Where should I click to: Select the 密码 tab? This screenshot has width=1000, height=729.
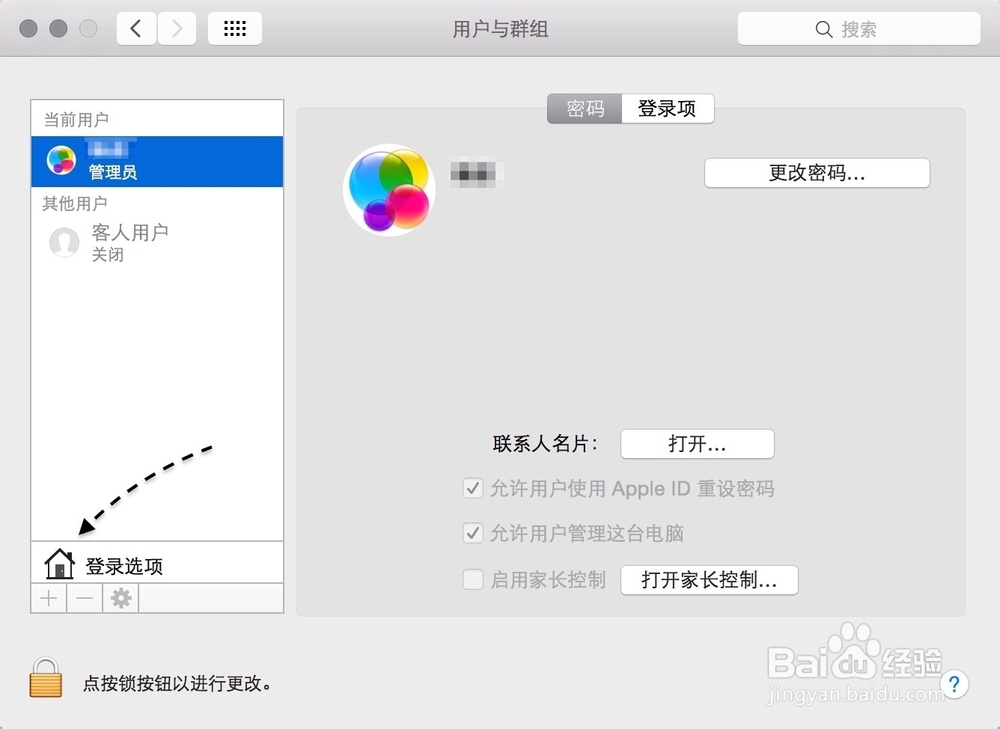tap(583, 108)
